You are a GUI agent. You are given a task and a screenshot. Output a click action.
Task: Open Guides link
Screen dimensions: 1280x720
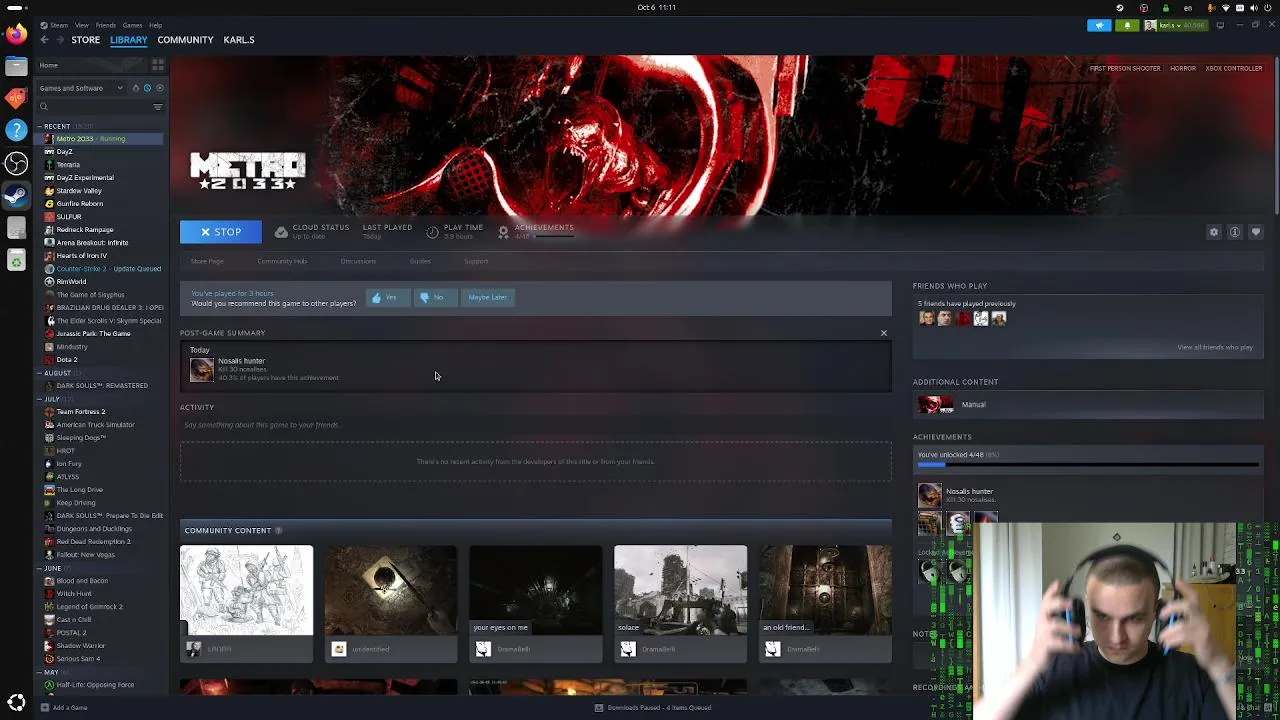(x=420, y=262)
